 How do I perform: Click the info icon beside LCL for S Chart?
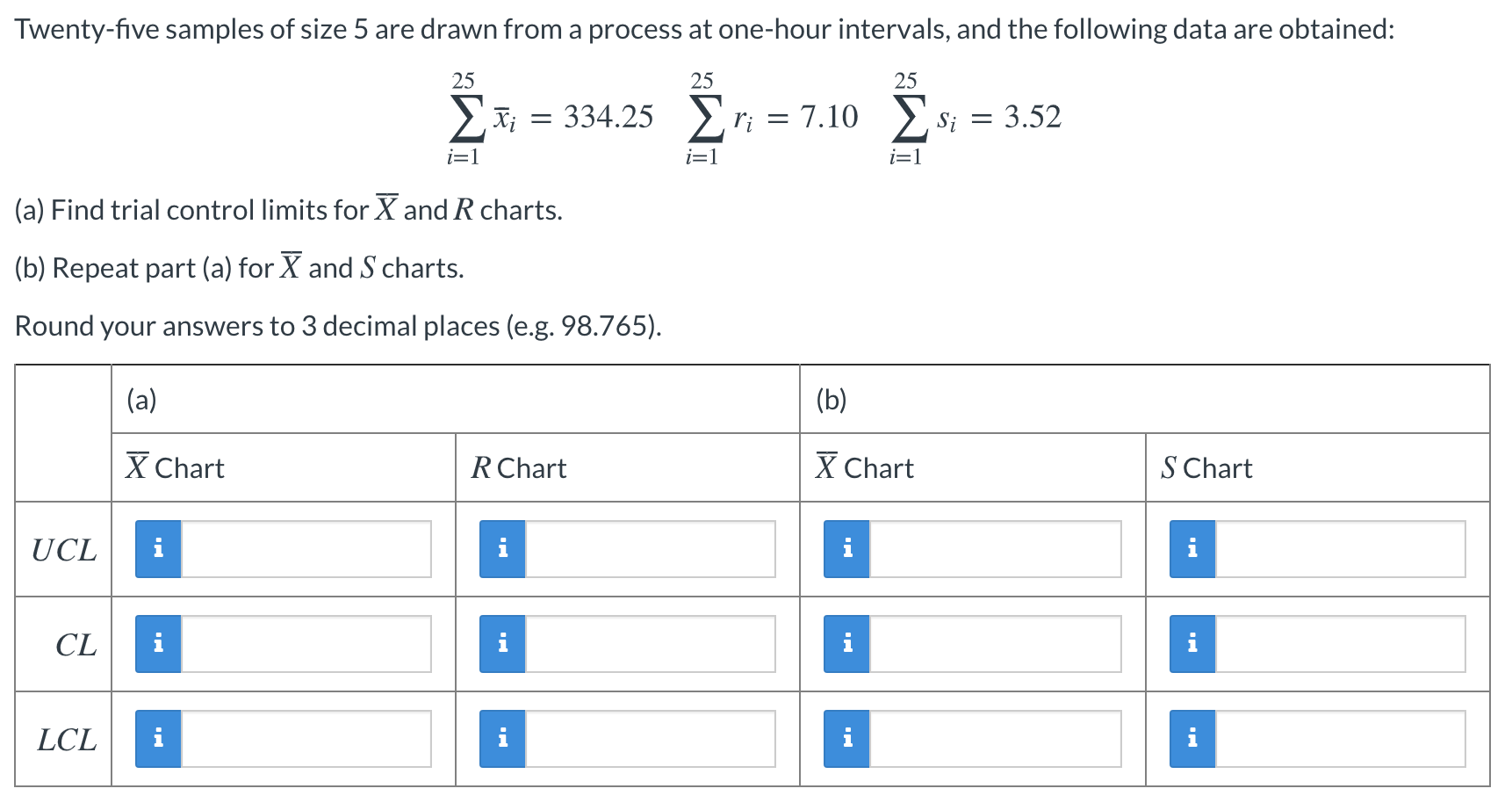1193,739
